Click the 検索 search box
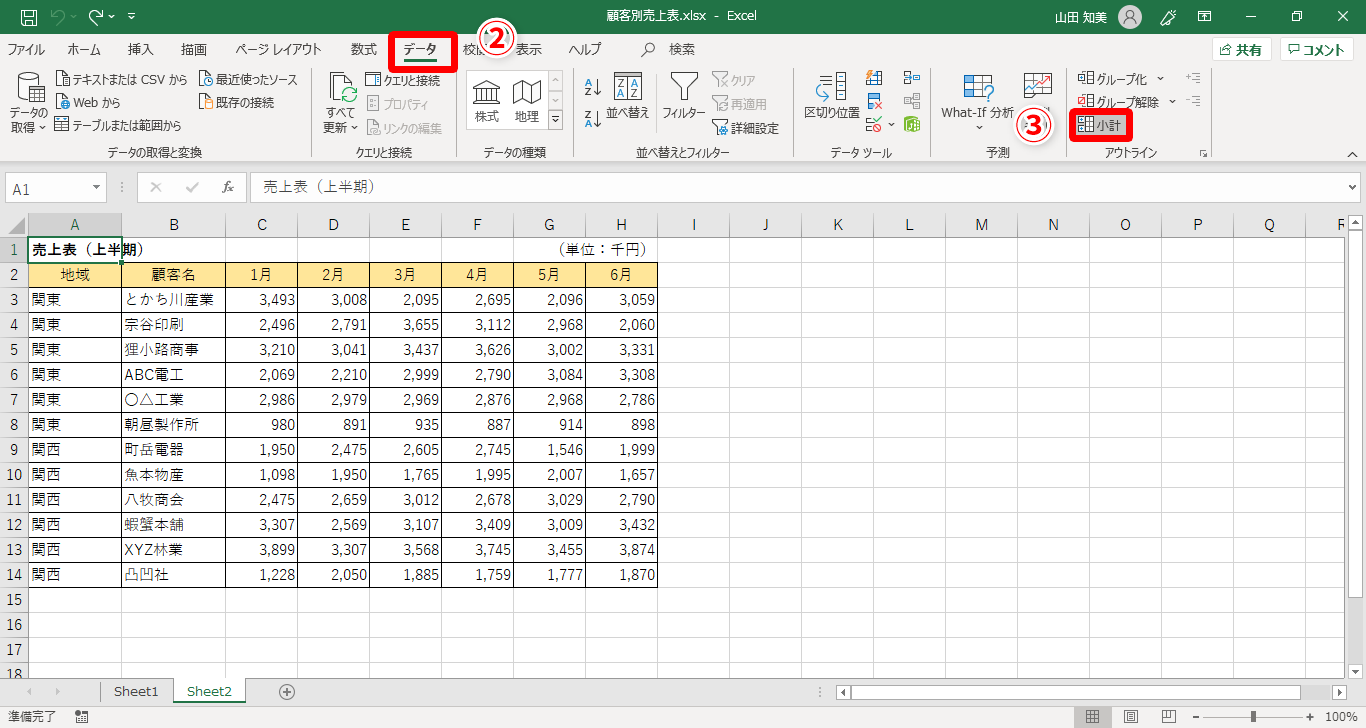1366x728 pixels. pyautogui.click(x=668, y=49)
